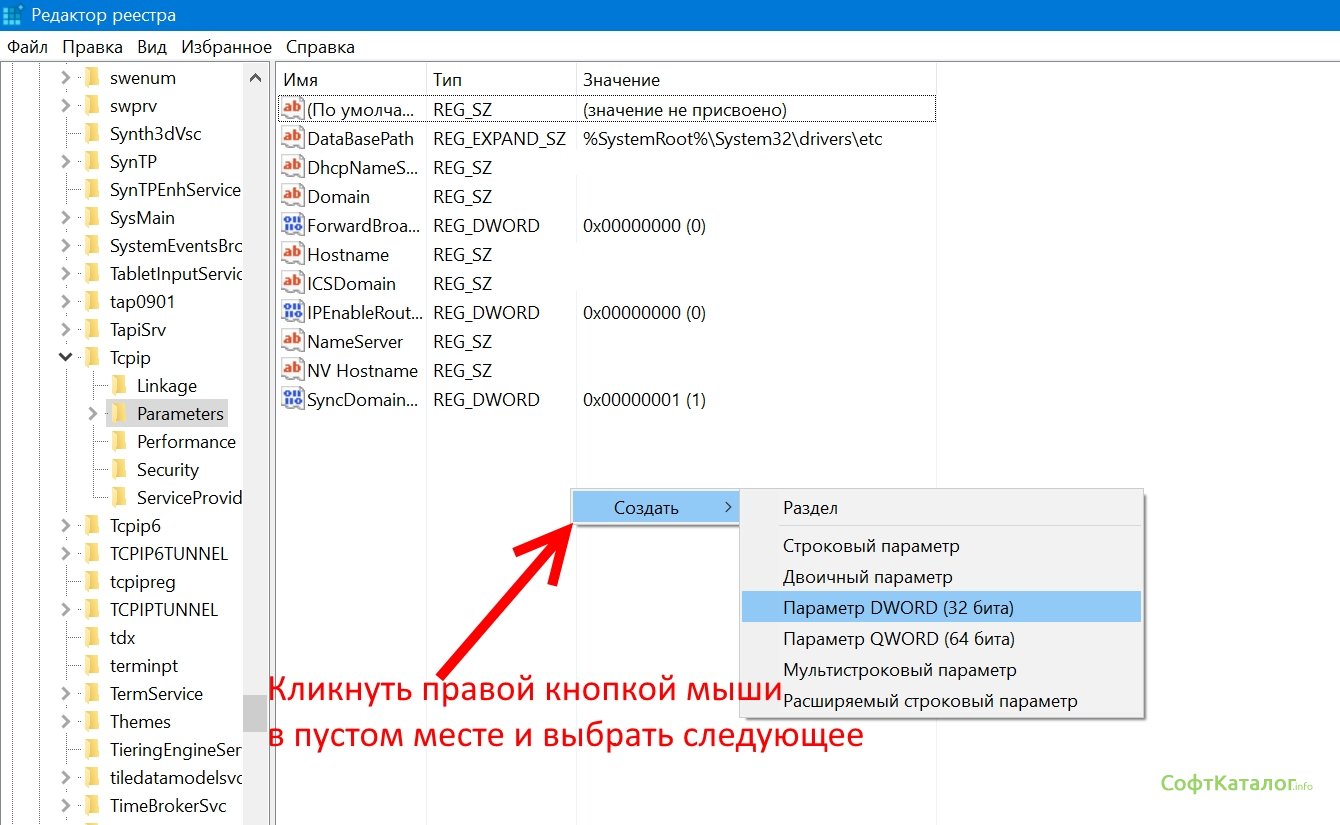Open the Справка menu
The image size is (1340, 825).
pyautogui.click(x=320, y=47)
